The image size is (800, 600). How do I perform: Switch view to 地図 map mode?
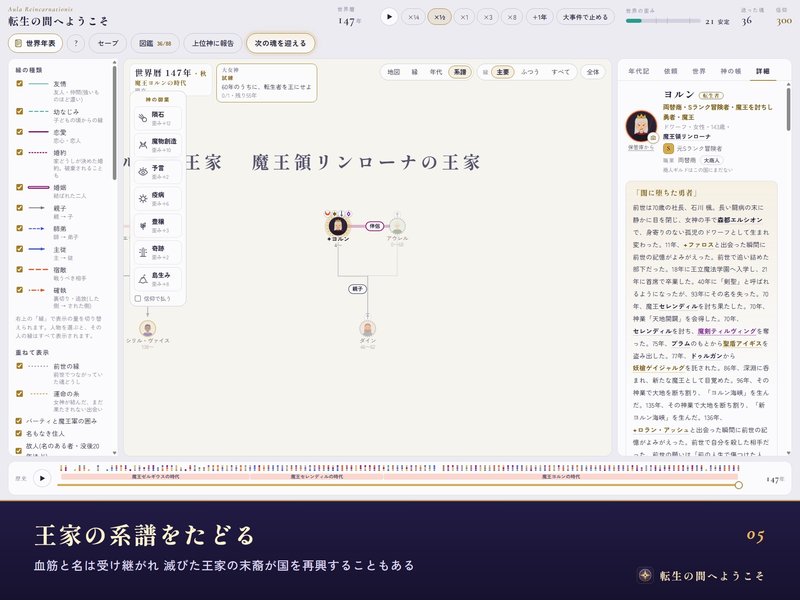click(x=393, y=72)
